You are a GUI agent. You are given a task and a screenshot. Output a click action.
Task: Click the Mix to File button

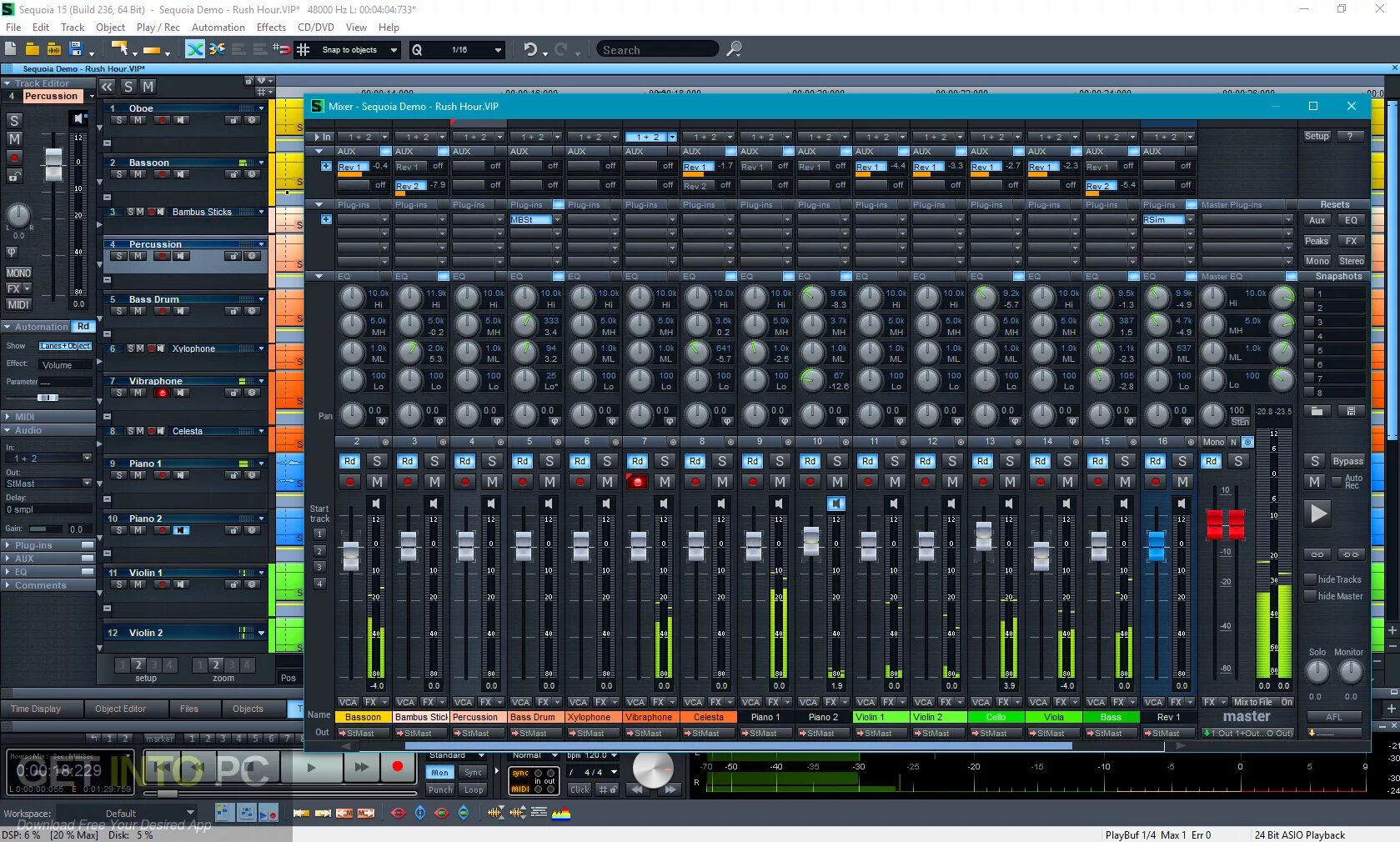tap(1252, 702)
